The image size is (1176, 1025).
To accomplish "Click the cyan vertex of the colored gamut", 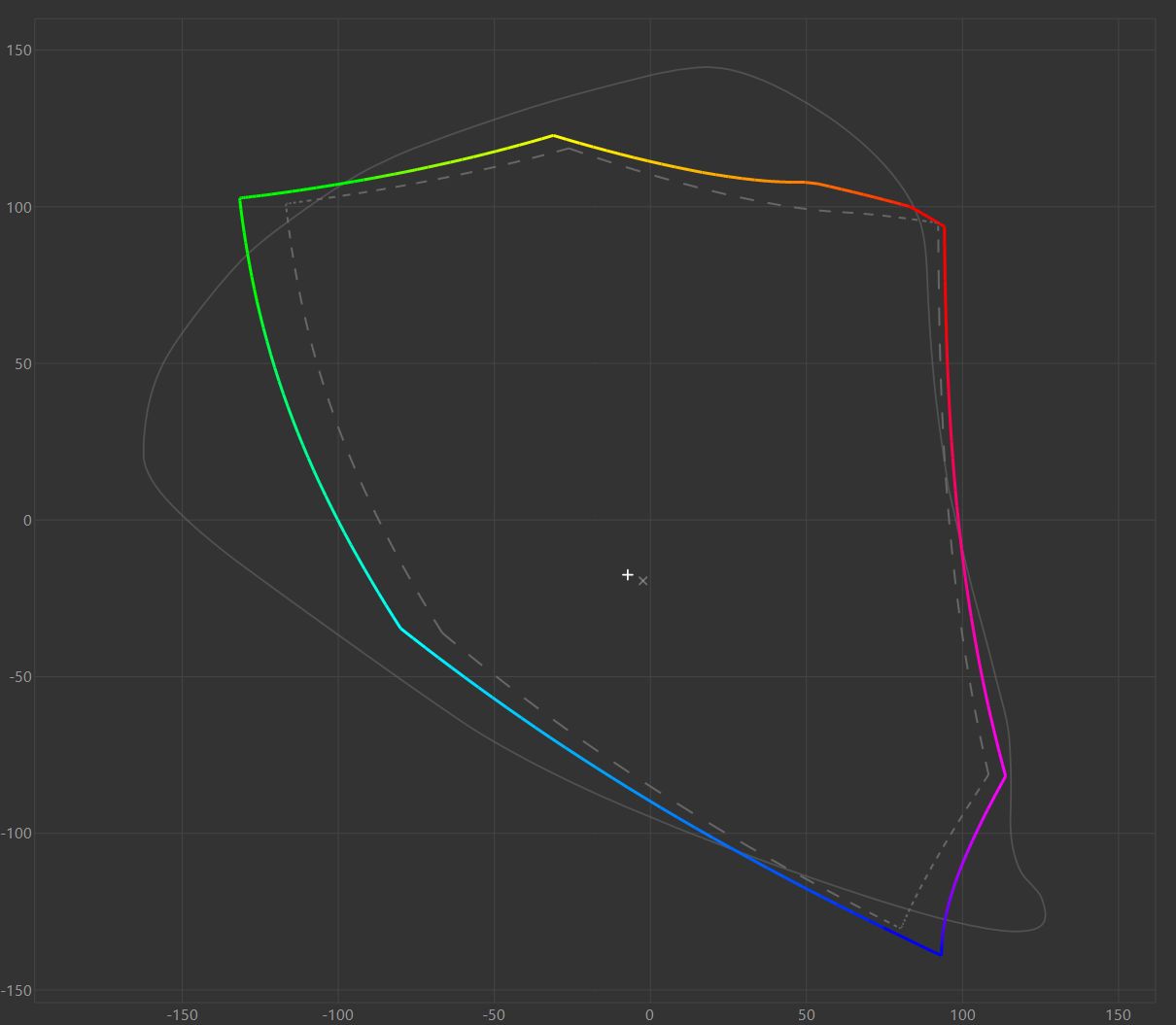I will [x=400, y=629].
